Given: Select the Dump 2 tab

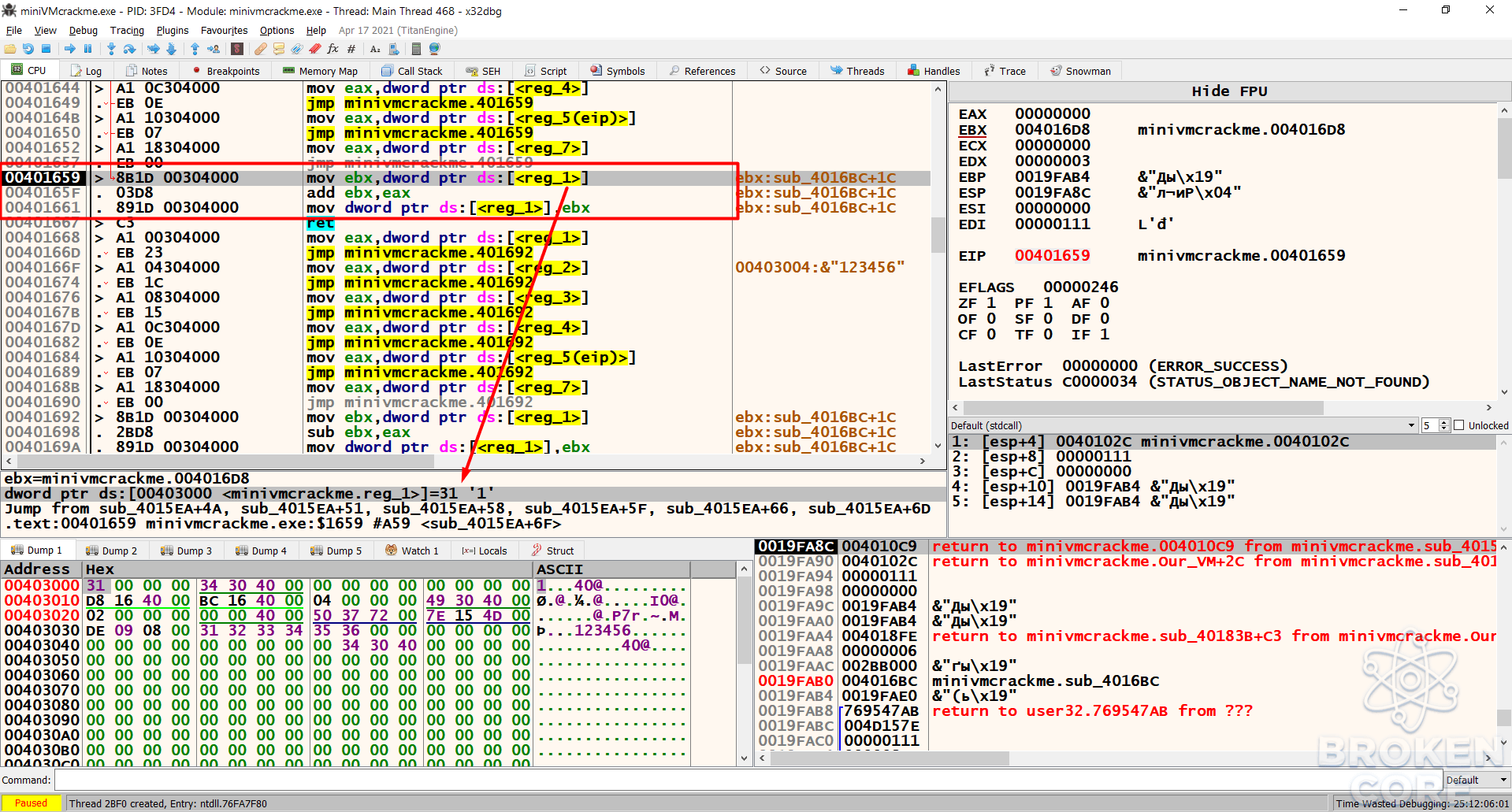Looking at the screenshot, I should [111, 551].
